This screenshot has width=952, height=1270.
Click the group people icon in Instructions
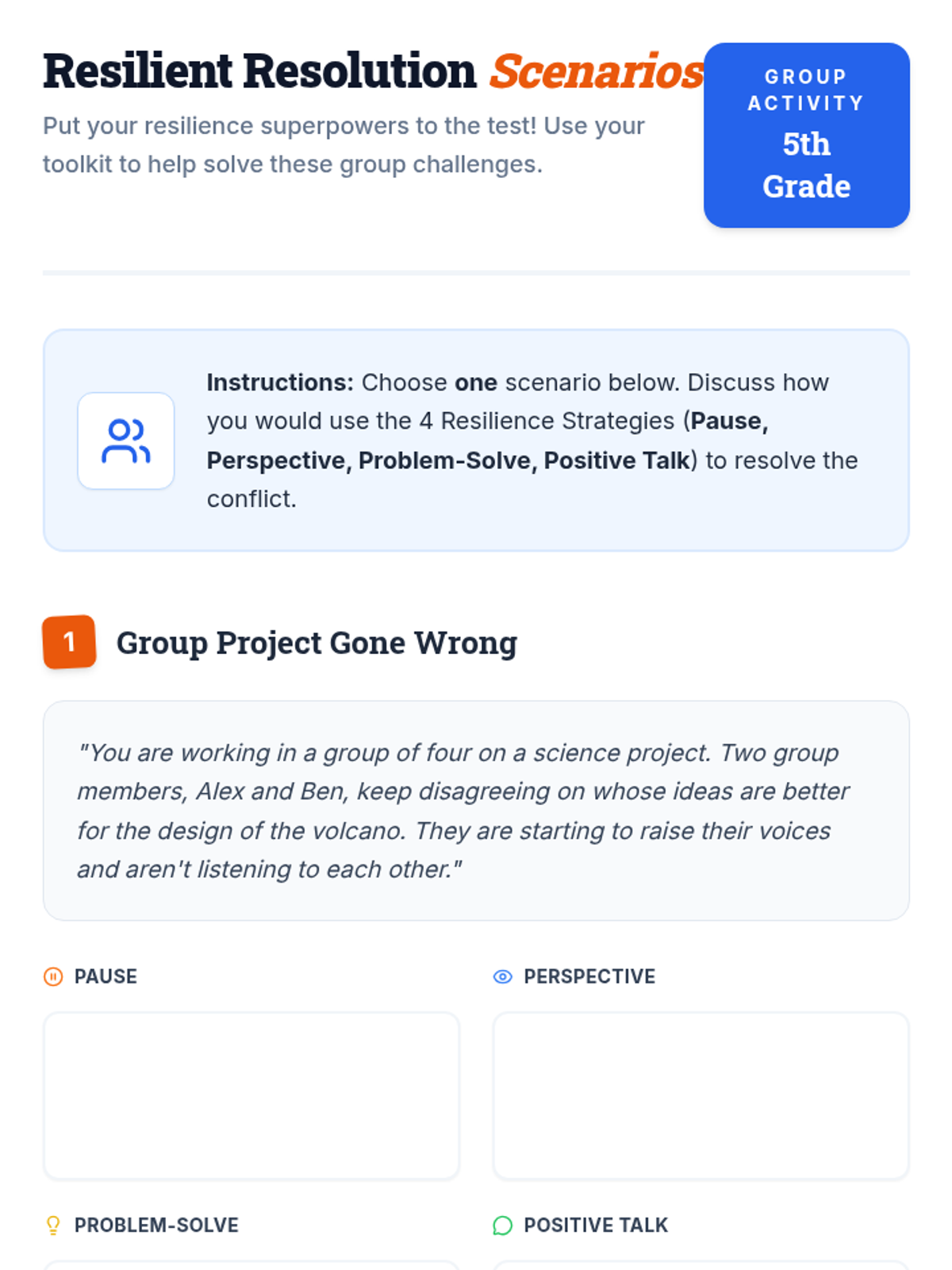[125, 441]
